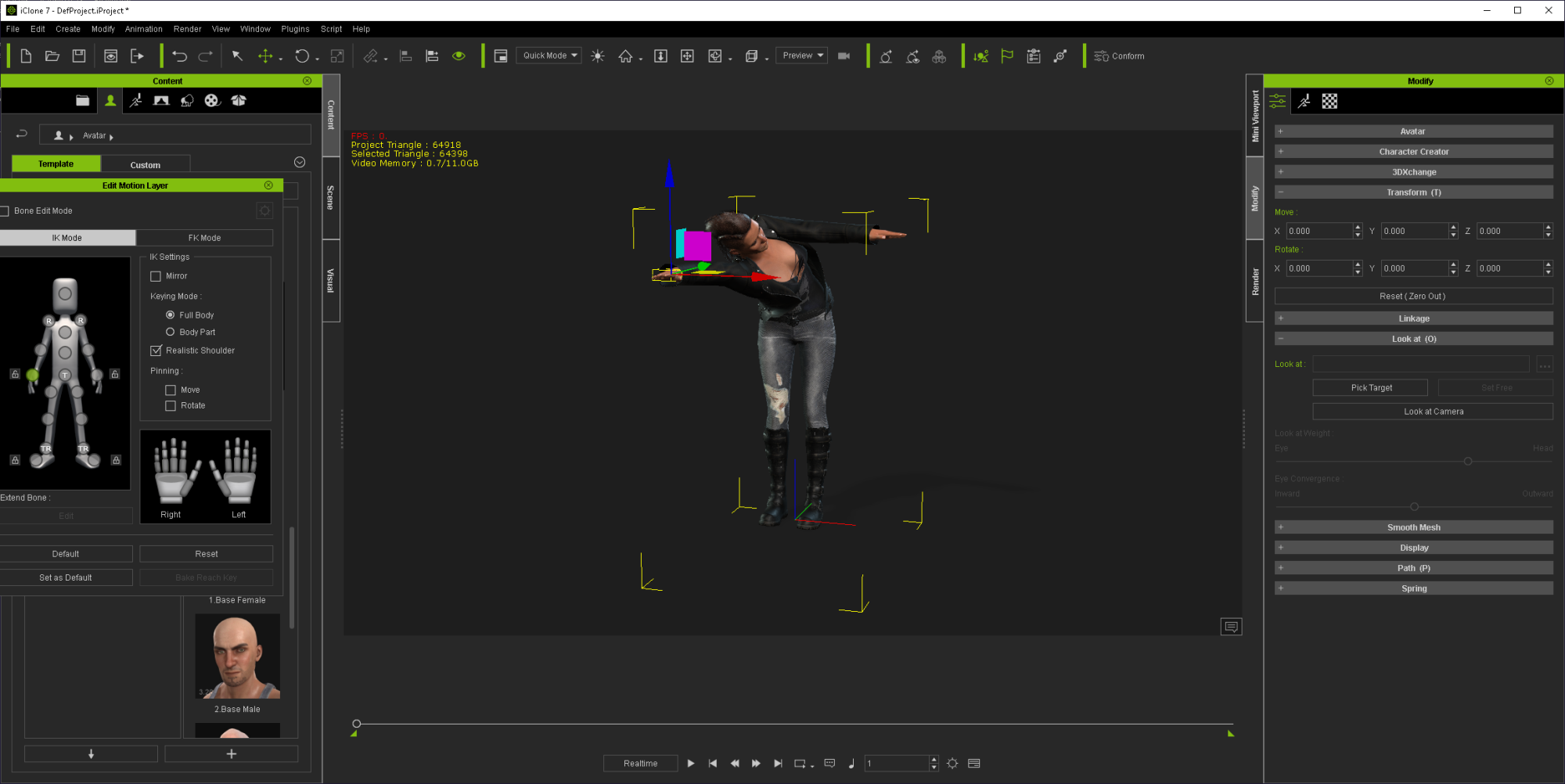Toggle the green eye visibility icon

[459, 56]
